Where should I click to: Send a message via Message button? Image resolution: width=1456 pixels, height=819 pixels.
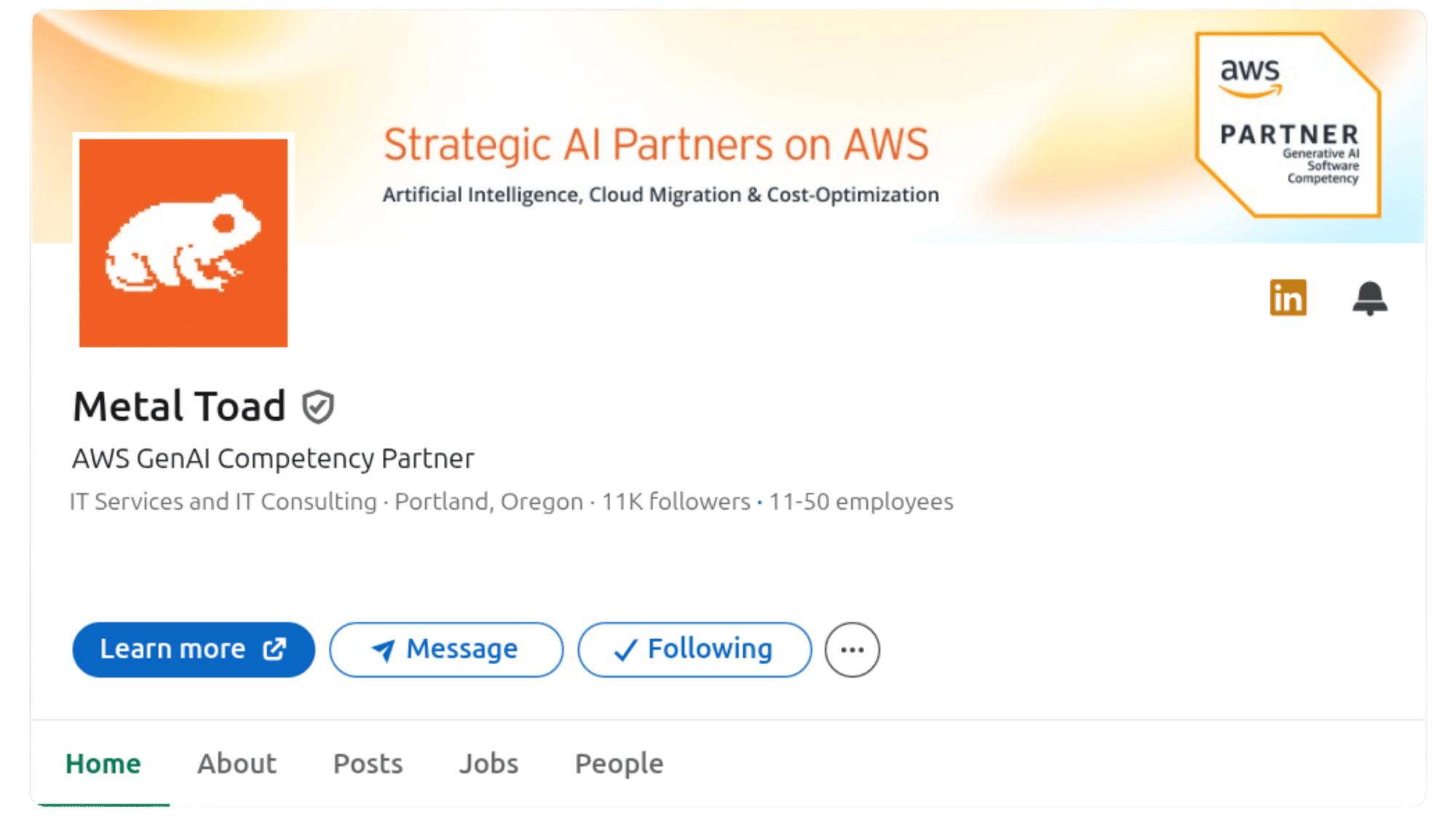(446, 649)
